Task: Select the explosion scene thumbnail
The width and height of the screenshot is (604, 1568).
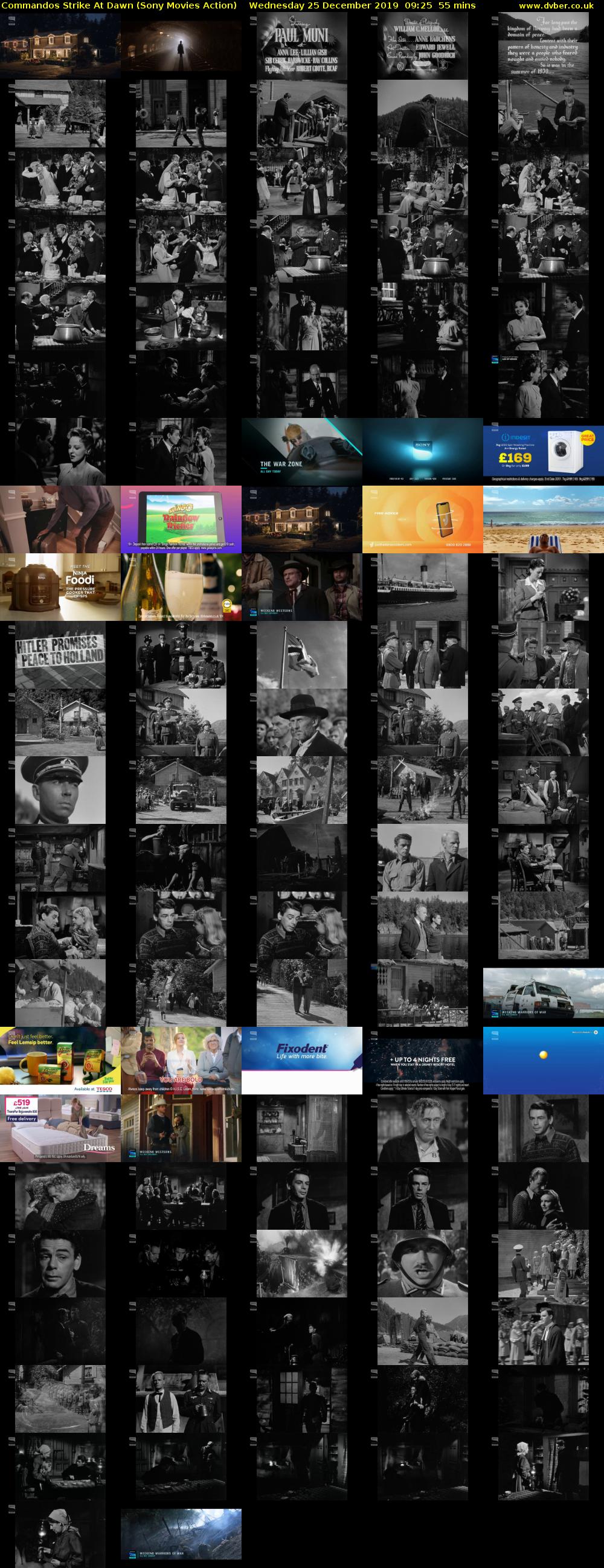Action: coord(302,1264)
